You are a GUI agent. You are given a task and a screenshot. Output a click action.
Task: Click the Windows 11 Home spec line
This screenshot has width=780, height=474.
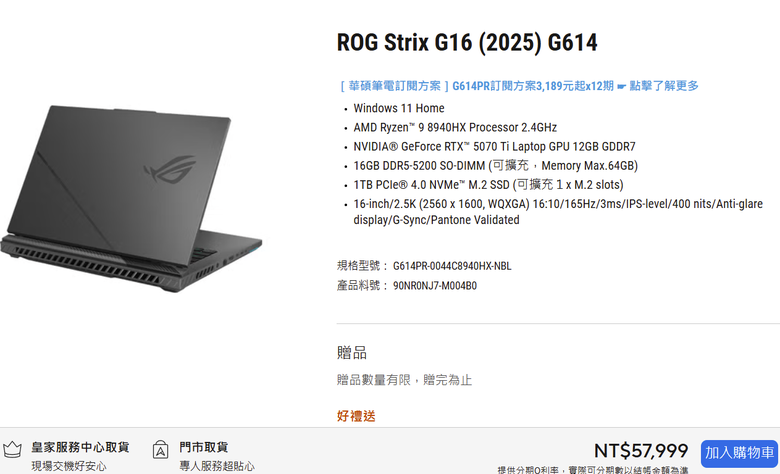pos(399,108)
